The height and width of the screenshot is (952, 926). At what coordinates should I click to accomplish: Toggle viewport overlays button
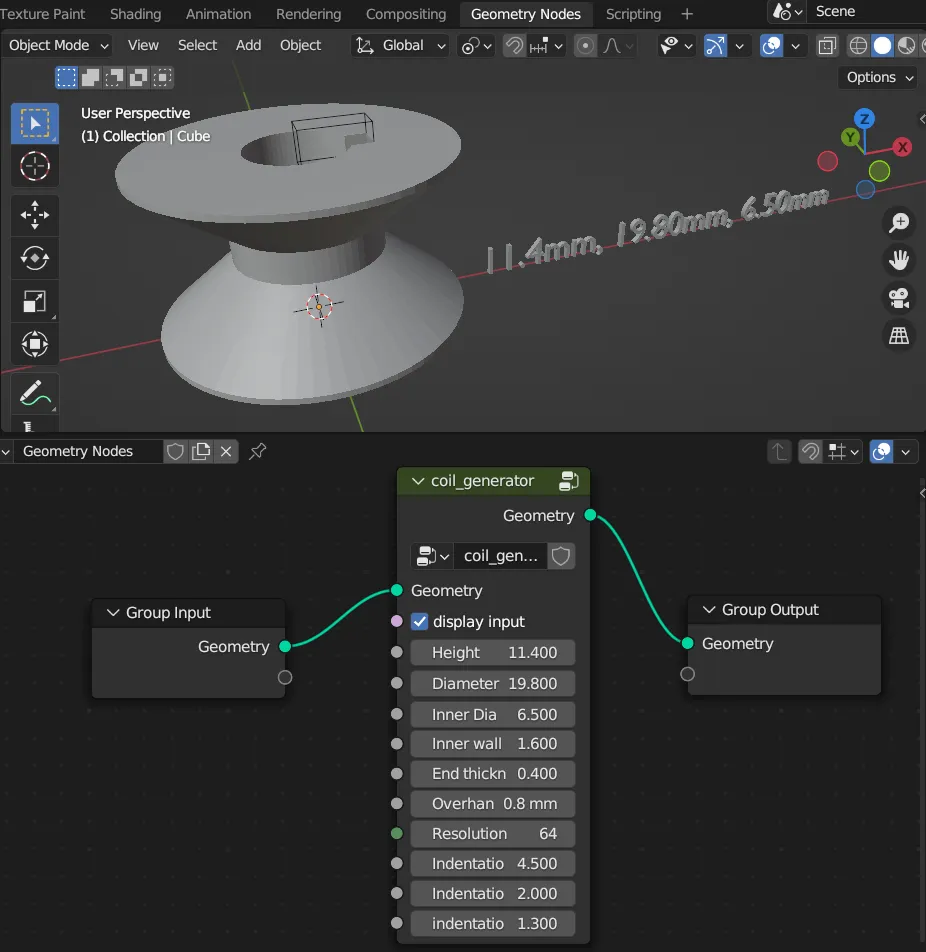pos(772,46)
